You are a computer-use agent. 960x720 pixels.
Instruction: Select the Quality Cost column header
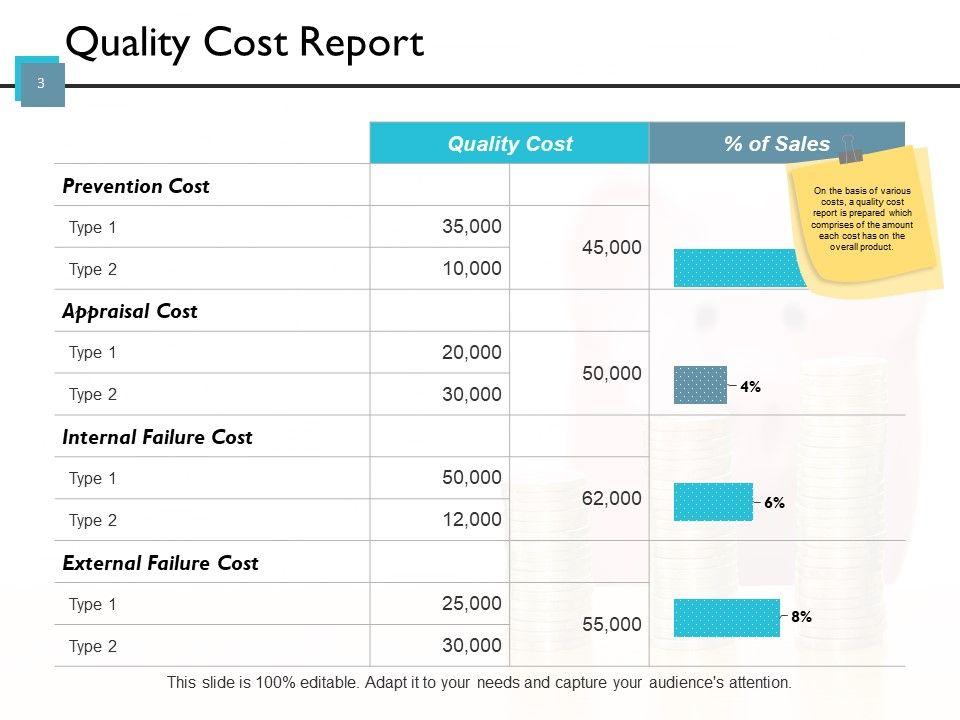[510, 144]
